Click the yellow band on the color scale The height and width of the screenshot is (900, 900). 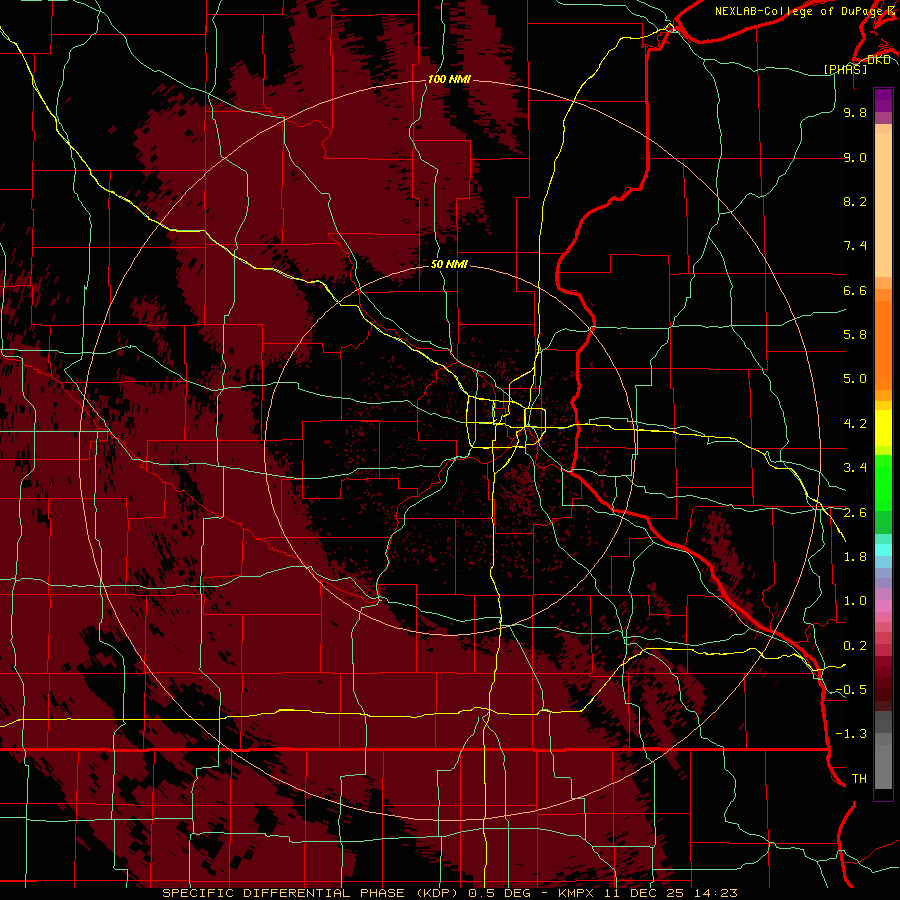point(883,428)
